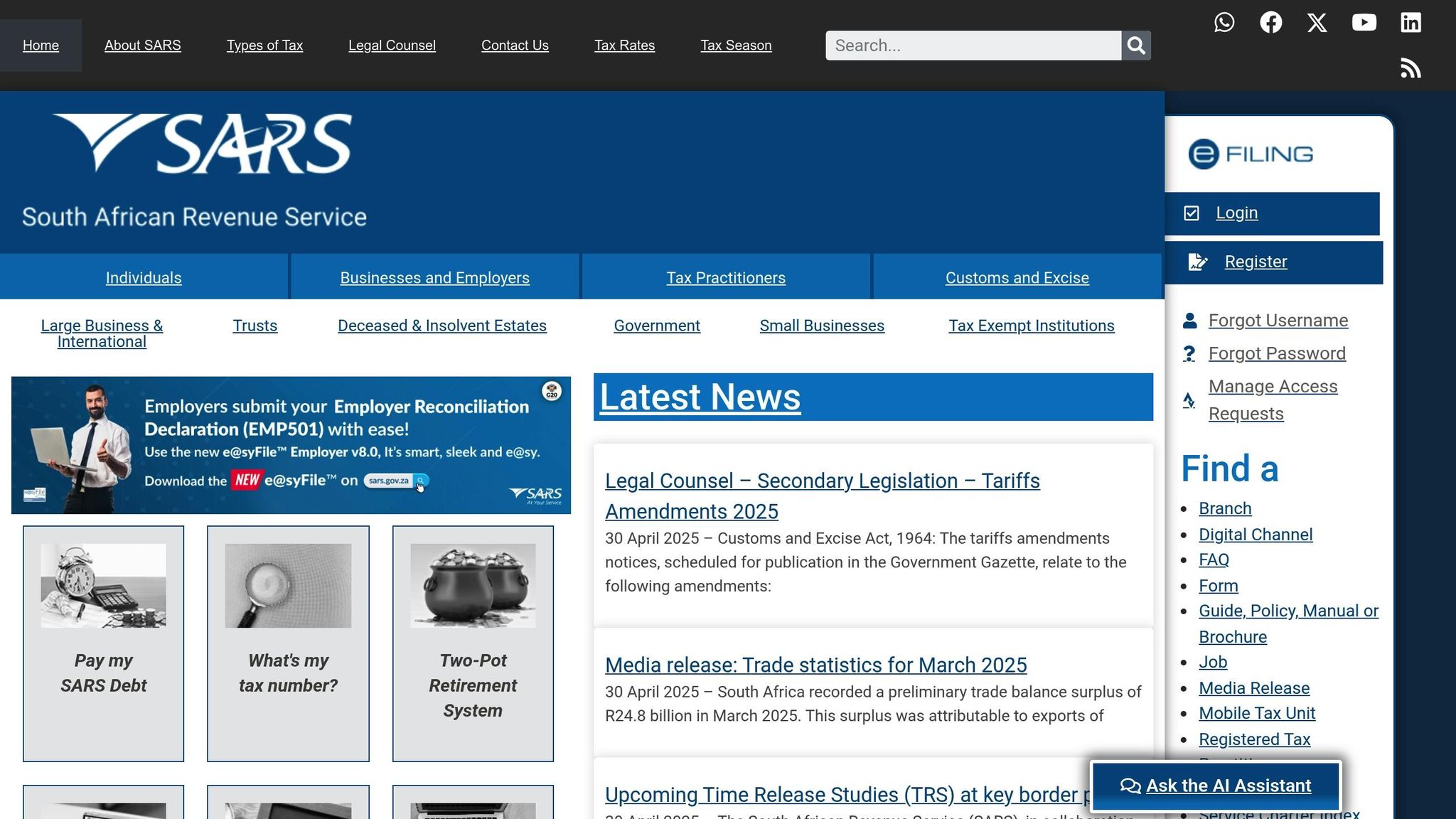Viewport: 1456px width, 819px height.
Task: Open Trade statistics for March 2025 release
Action: pos(816,665)
